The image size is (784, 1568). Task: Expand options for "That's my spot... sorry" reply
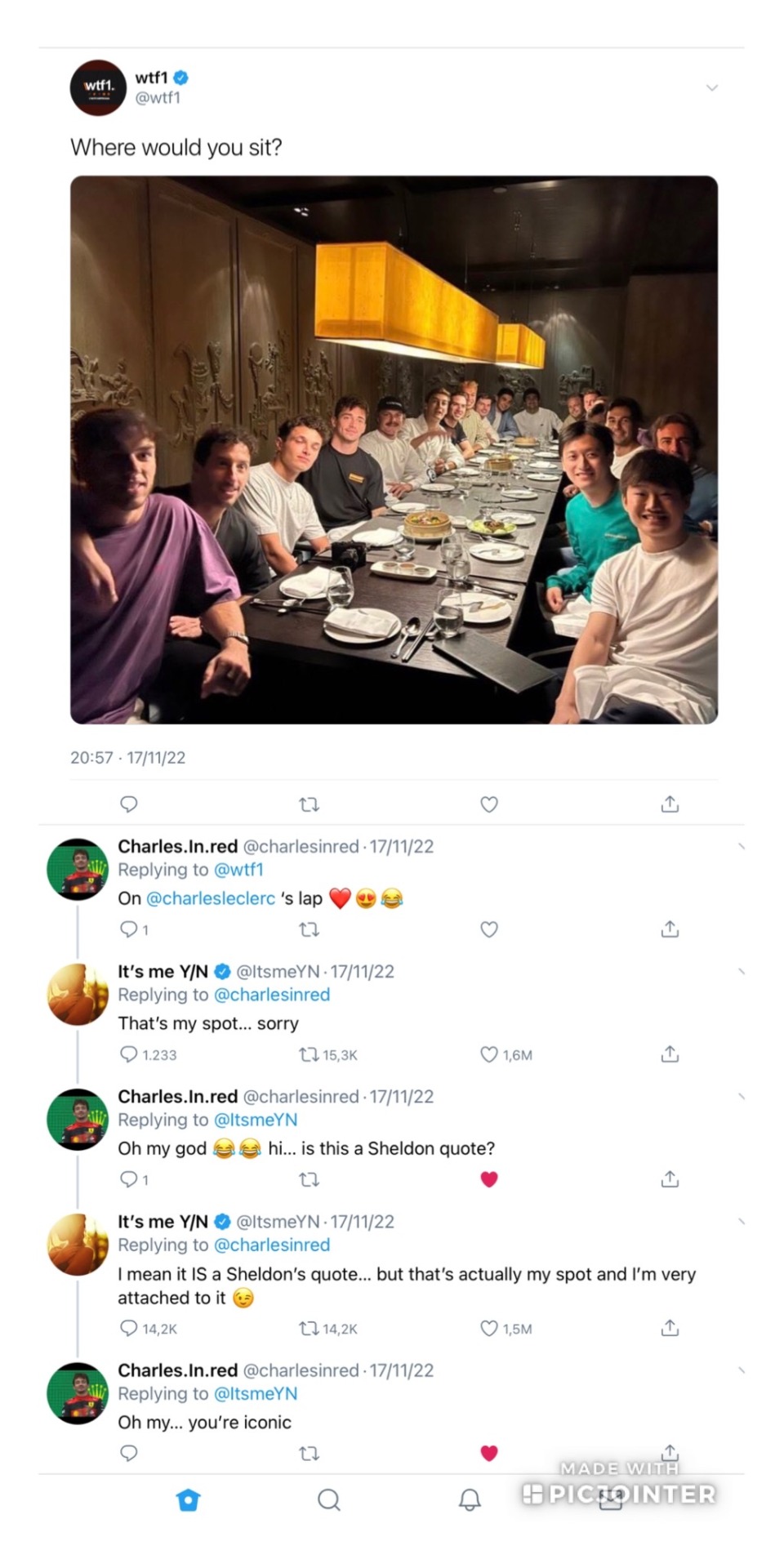[741, 972]
